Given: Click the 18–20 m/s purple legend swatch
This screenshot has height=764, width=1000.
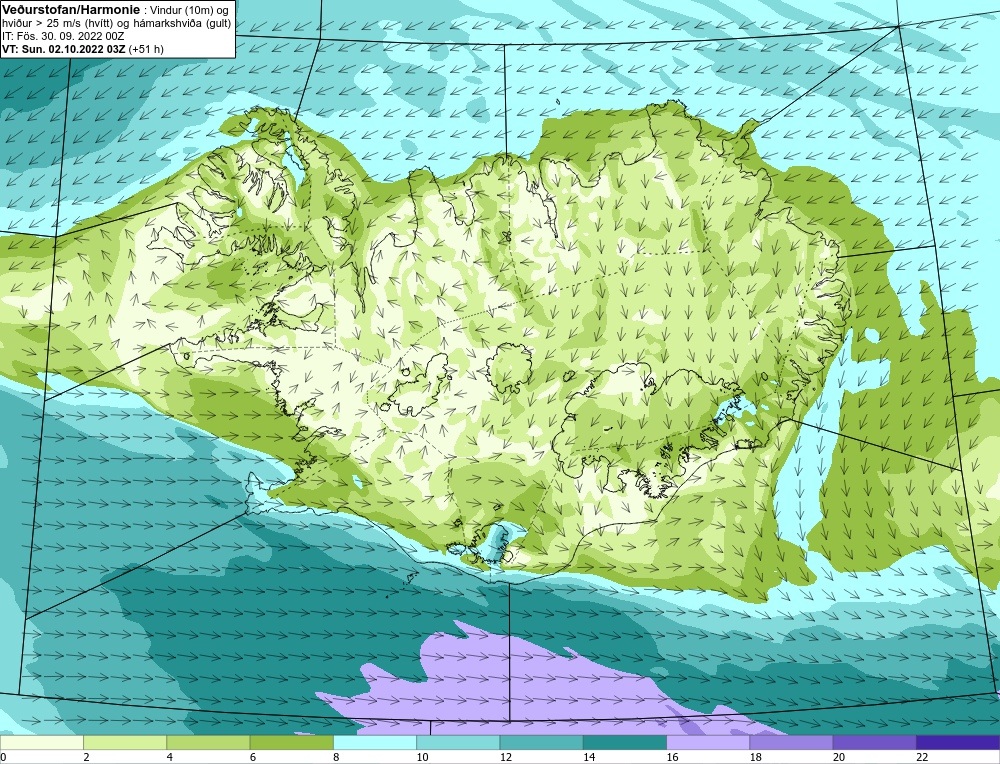Looking at the screenshot, I should [791, 742].
